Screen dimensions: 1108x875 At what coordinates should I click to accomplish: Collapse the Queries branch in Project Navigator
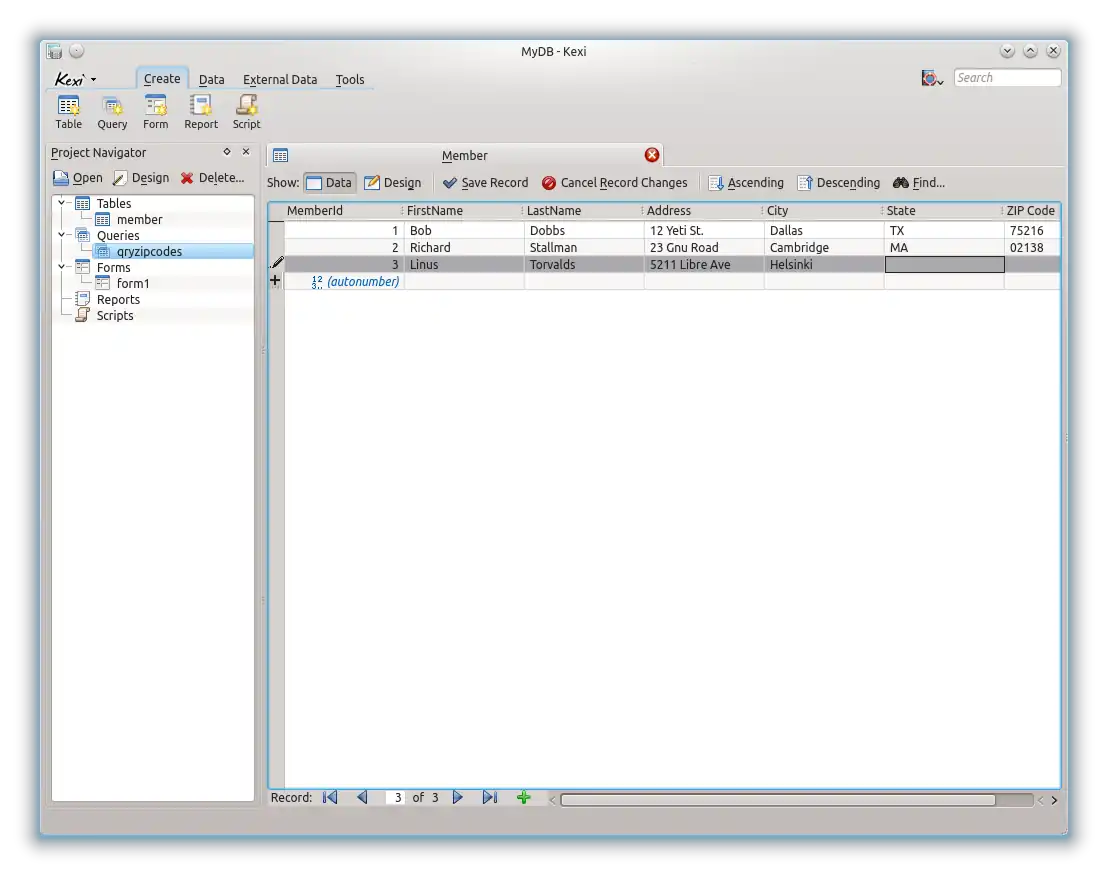tap(61, 235)
